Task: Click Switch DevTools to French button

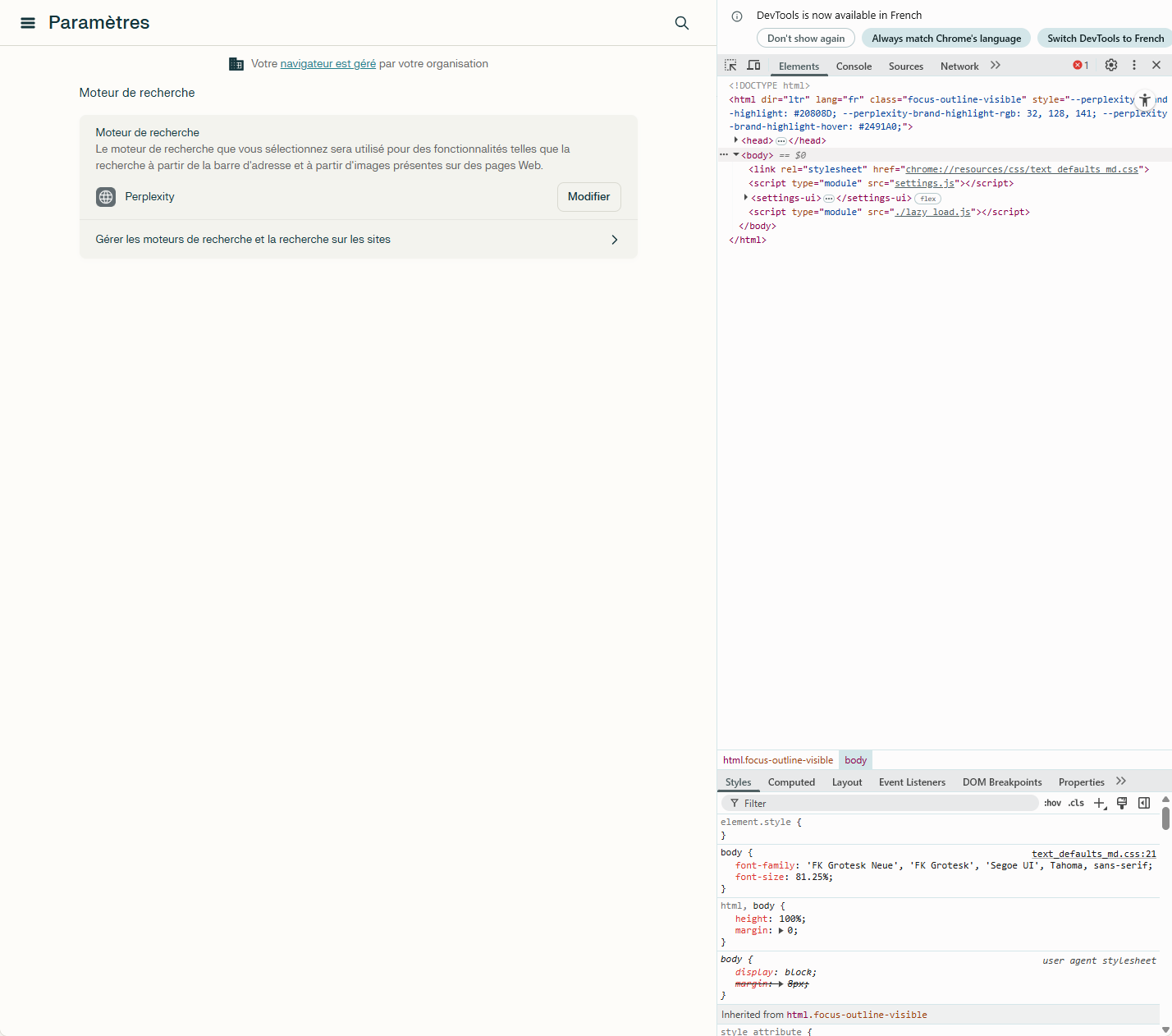Action: [1104, 38]
